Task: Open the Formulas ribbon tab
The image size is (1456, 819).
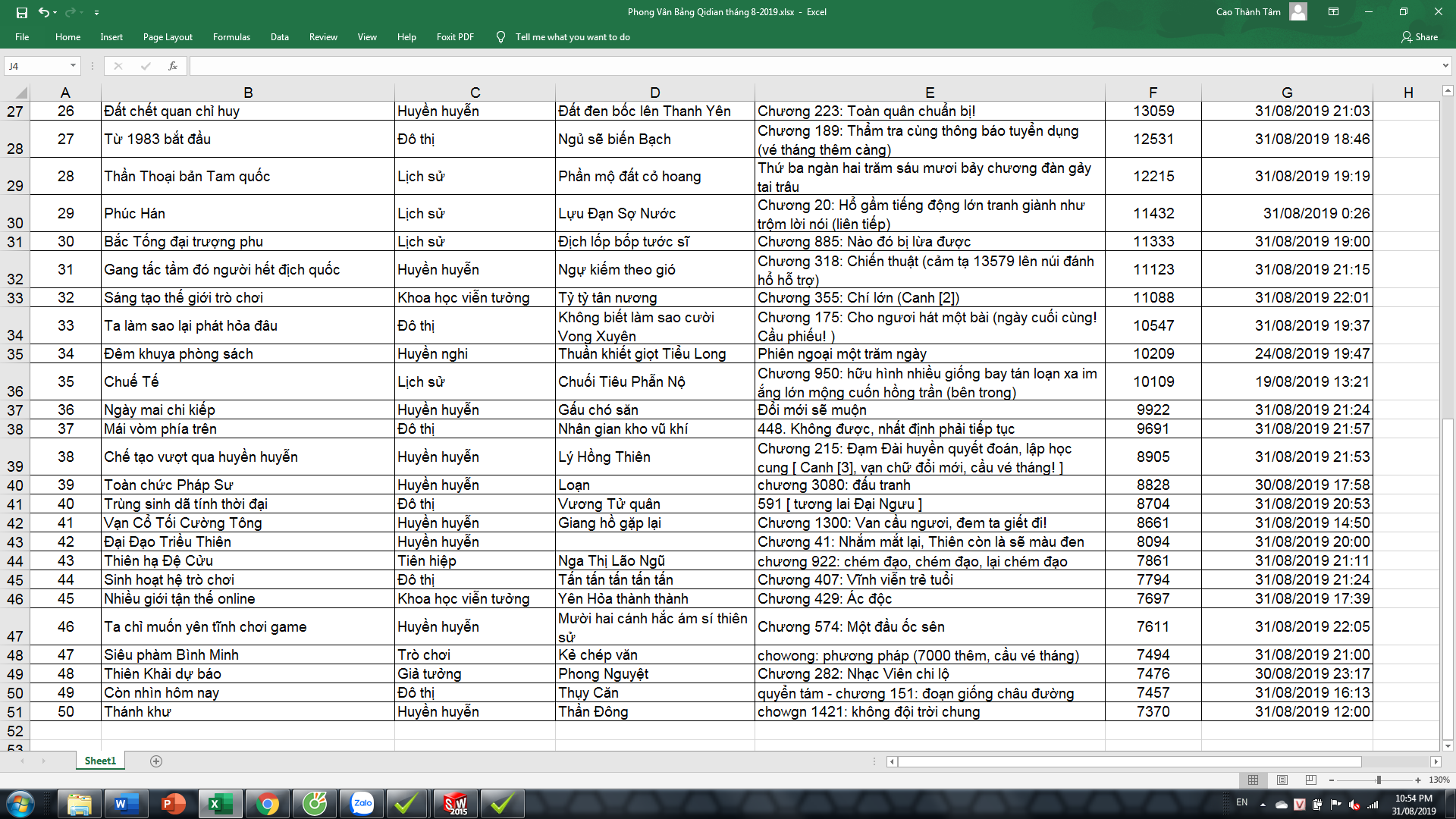Action: 231,37
